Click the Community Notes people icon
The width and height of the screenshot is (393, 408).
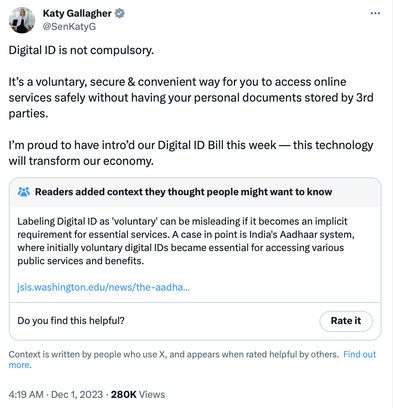click(x=24, y=192)
